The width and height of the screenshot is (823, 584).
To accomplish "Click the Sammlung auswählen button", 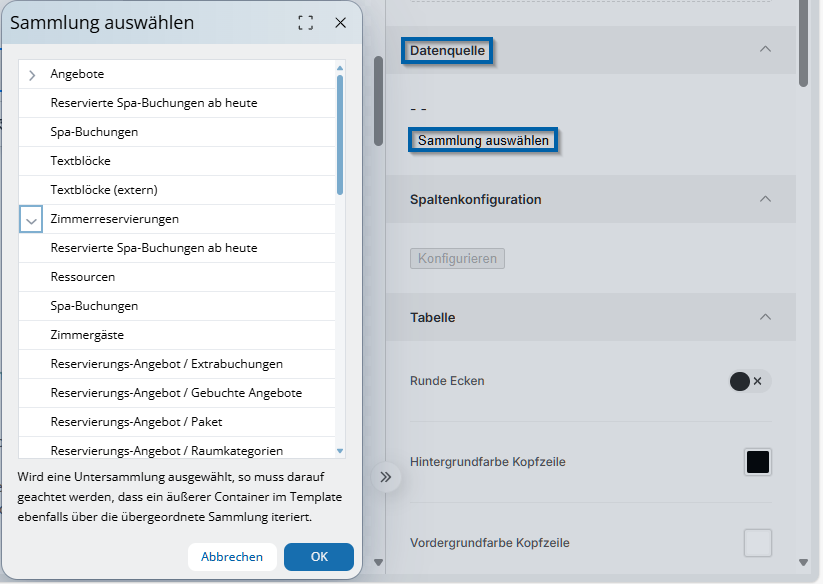I will click(x=483, y=141).
